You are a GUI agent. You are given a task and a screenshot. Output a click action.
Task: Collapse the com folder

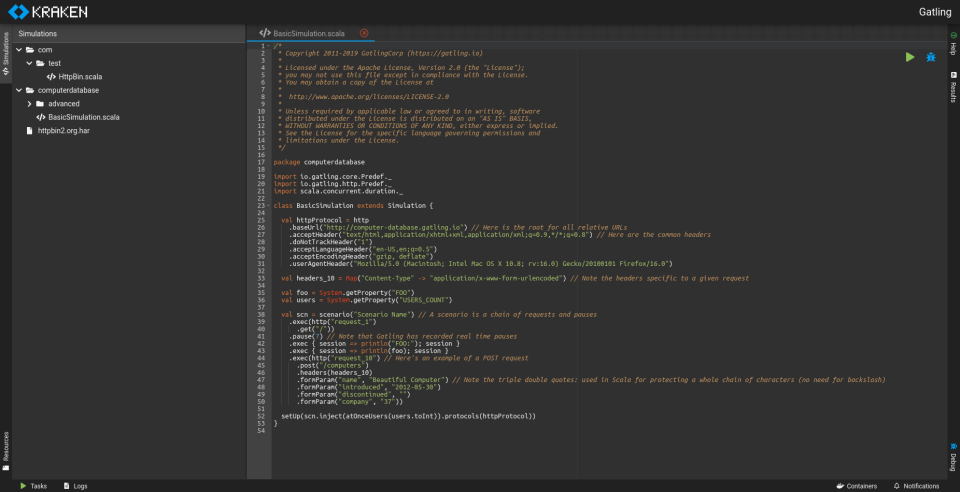tap(19, 49)
